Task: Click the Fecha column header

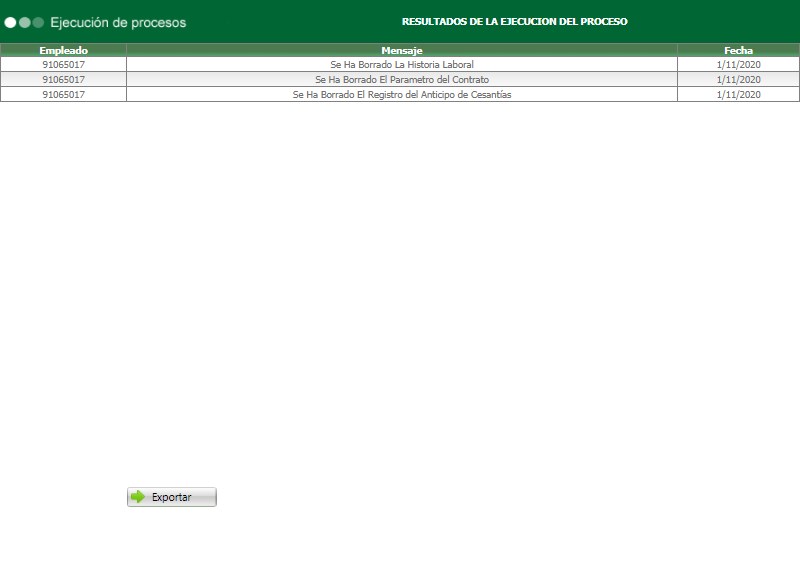Action: point(739,49)
